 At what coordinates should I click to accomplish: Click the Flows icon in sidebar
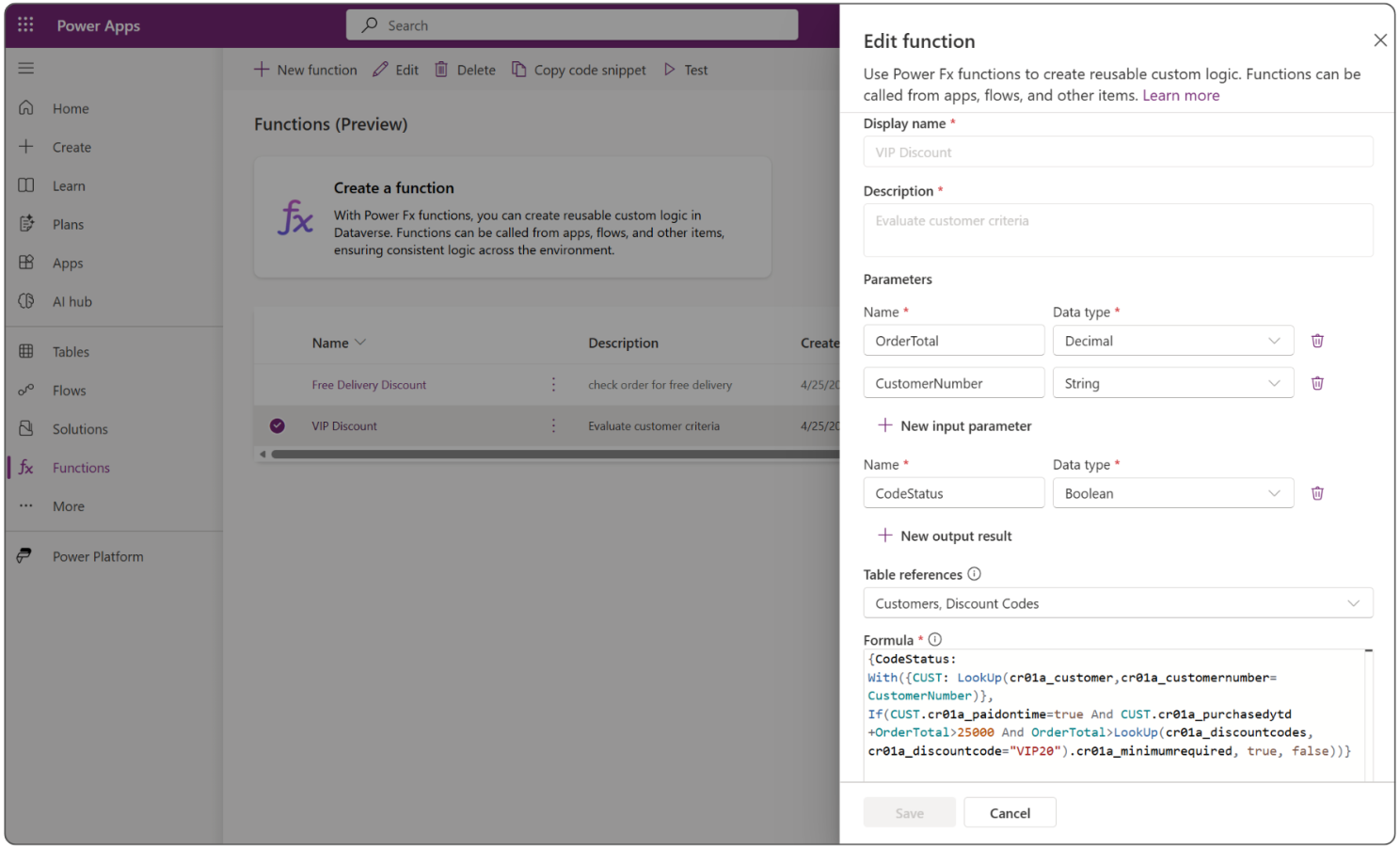pyautogui.click(x=26, y=389)
